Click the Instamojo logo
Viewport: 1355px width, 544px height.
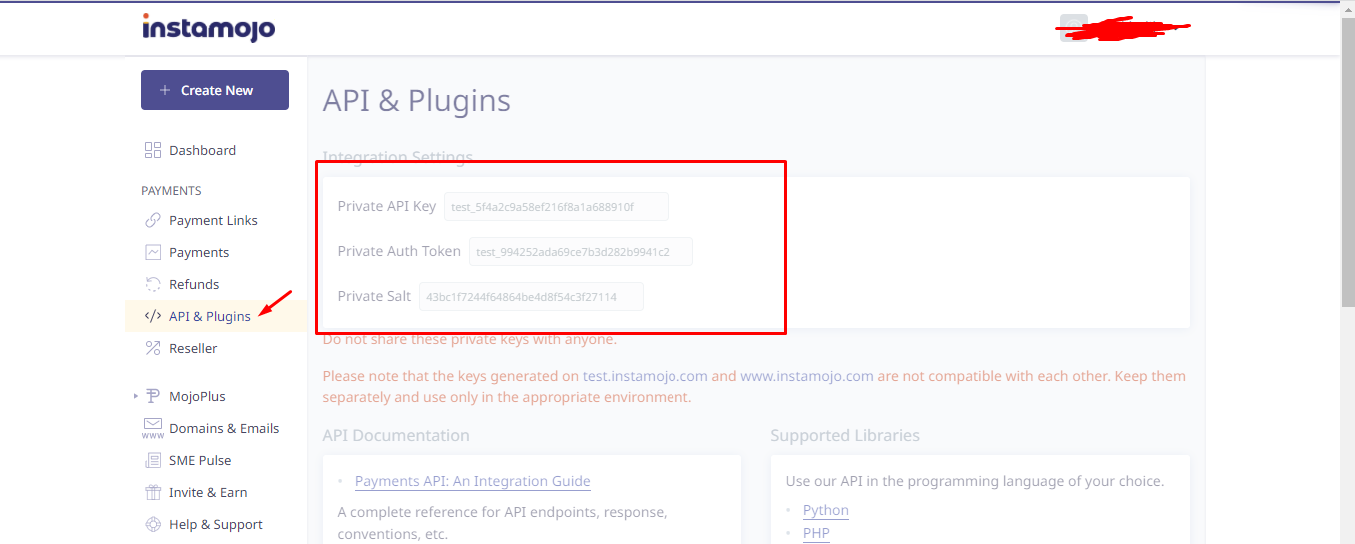pos(208,27)
